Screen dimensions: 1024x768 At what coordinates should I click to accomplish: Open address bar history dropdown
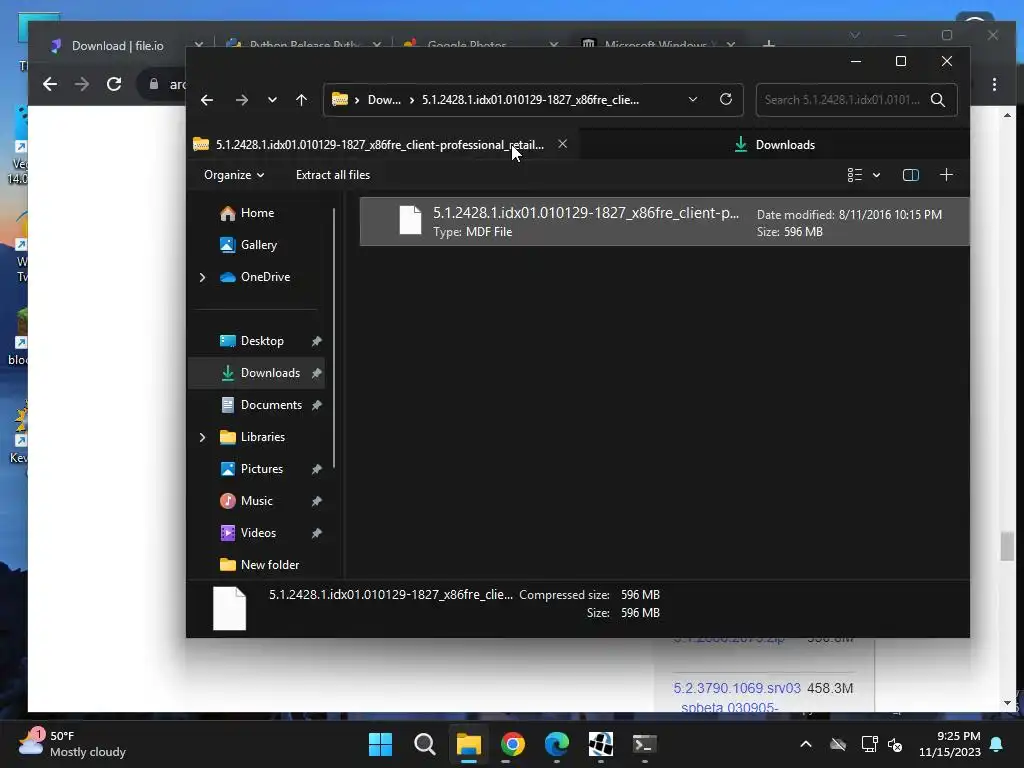click(x=693, y=99)
